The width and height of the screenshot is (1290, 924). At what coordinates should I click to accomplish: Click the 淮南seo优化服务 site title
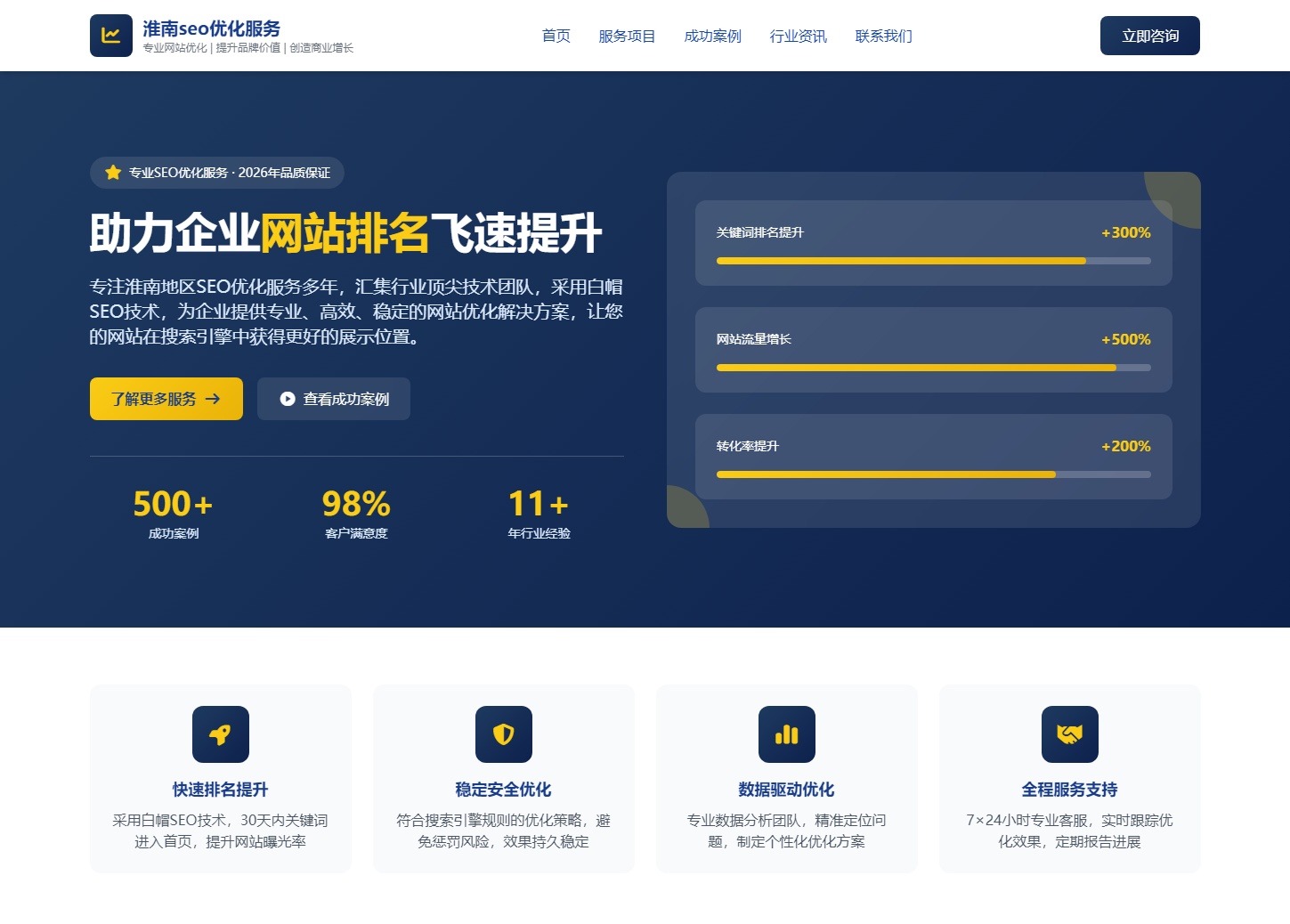(x=212, y=28)
